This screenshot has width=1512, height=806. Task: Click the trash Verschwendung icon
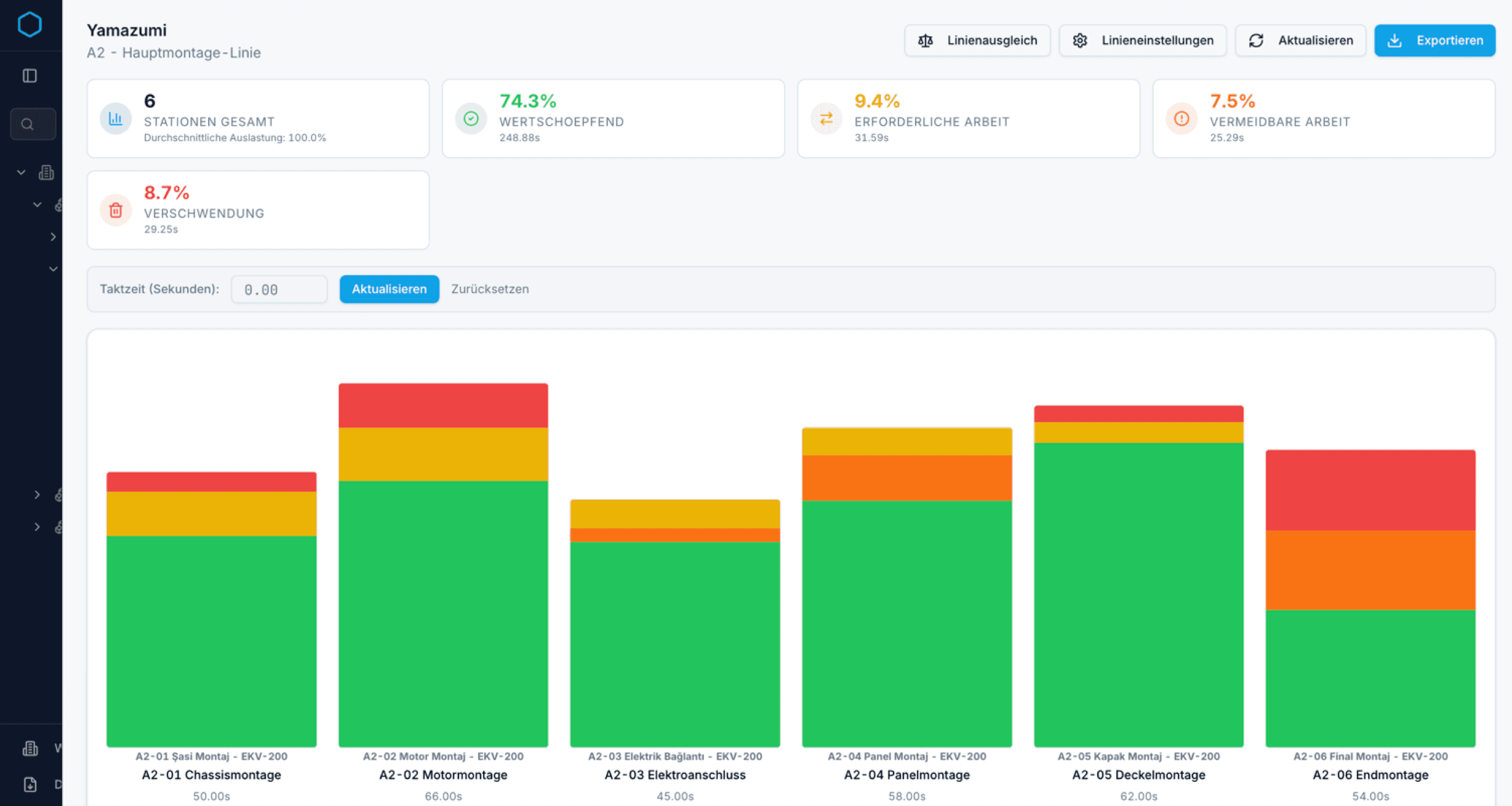[116, 211]
